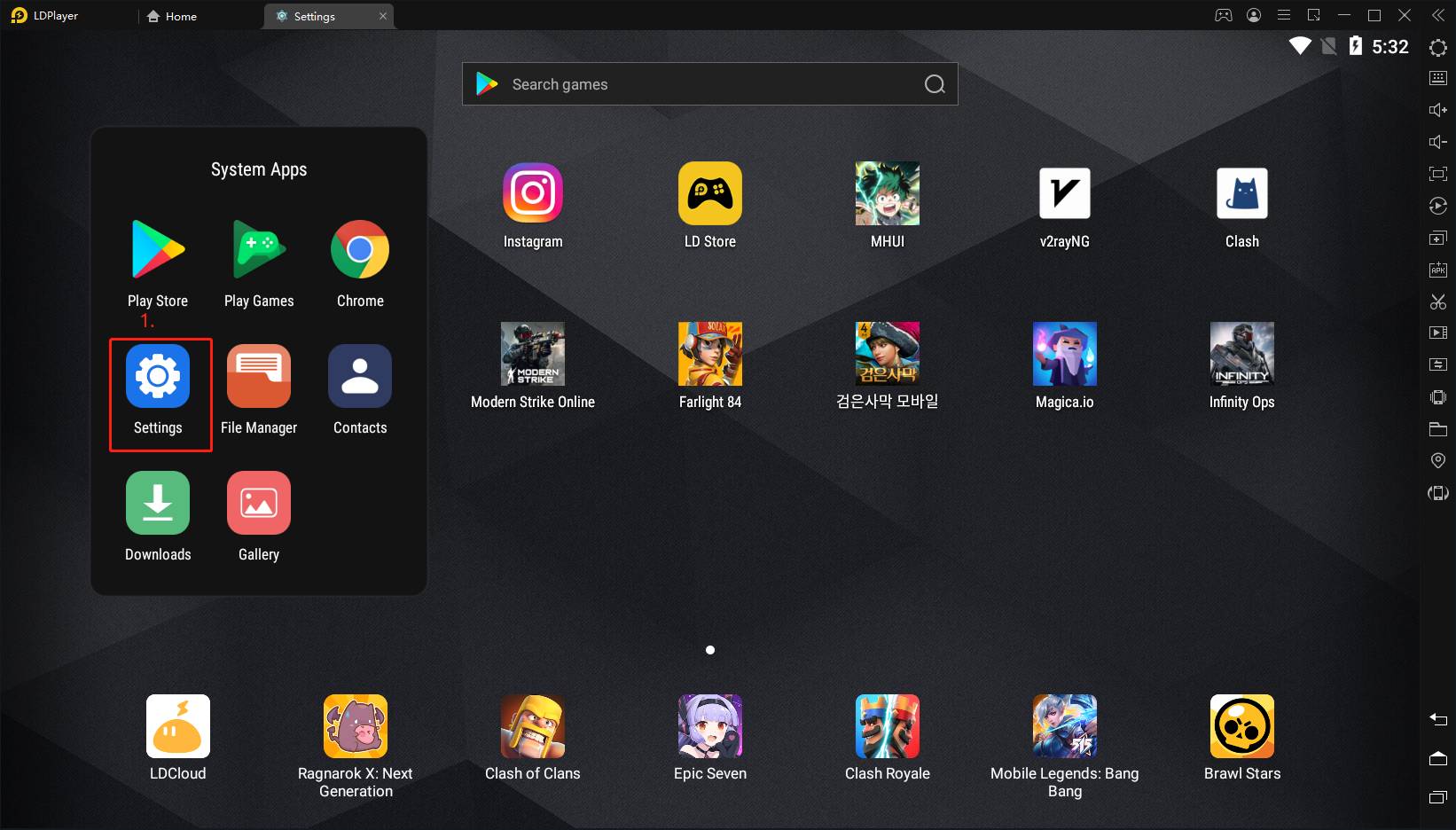This screenshot has height=830, width=1456.
Task: Open the Gallery app
Action: [259, 503]
